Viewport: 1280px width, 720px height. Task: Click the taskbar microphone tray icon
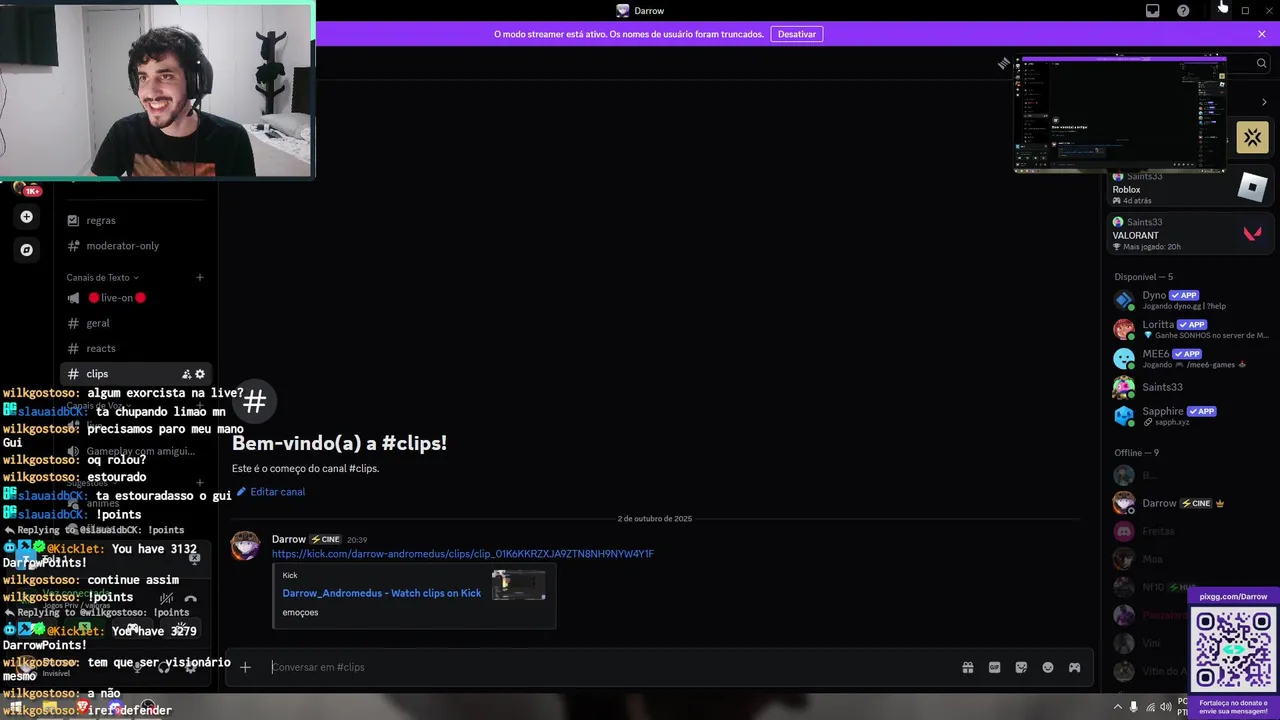click(x=1133, y=707)
